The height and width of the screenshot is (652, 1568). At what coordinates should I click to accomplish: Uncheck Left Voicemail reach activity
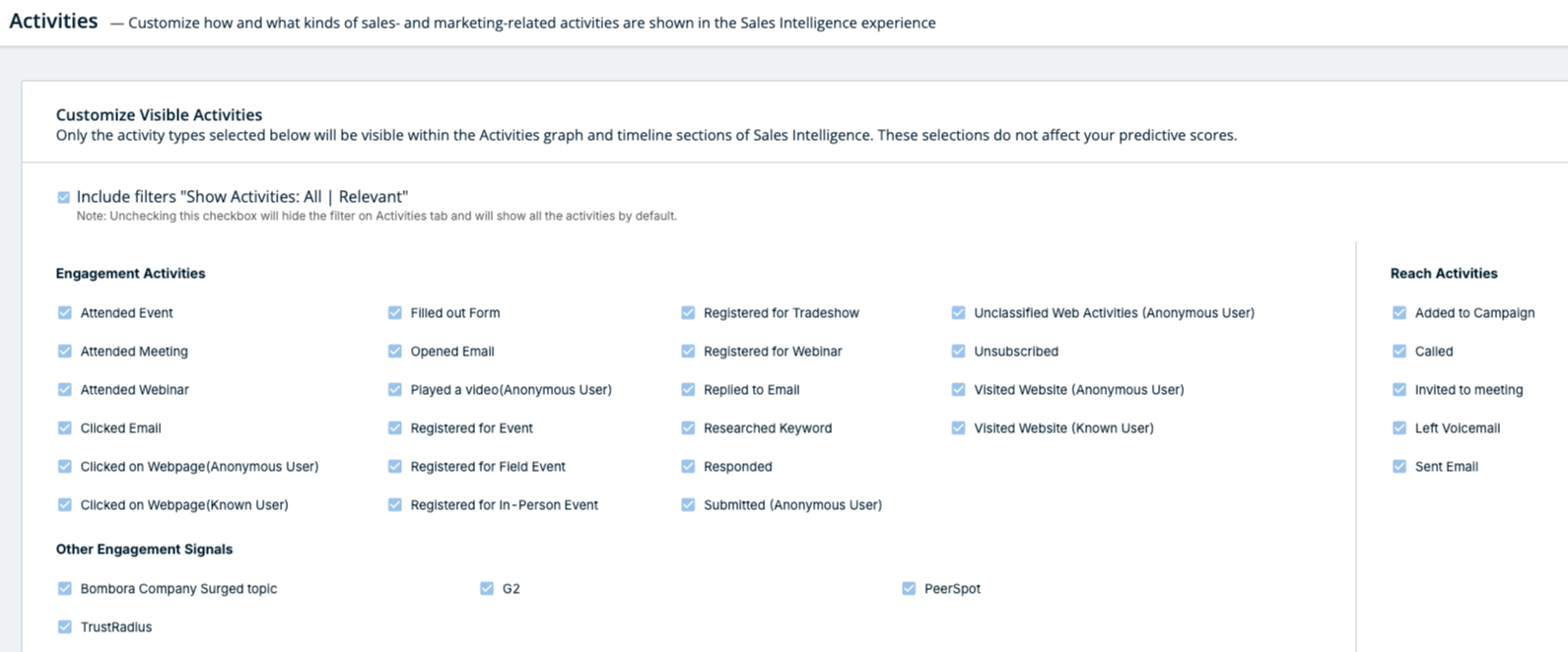click(1399, 428)
